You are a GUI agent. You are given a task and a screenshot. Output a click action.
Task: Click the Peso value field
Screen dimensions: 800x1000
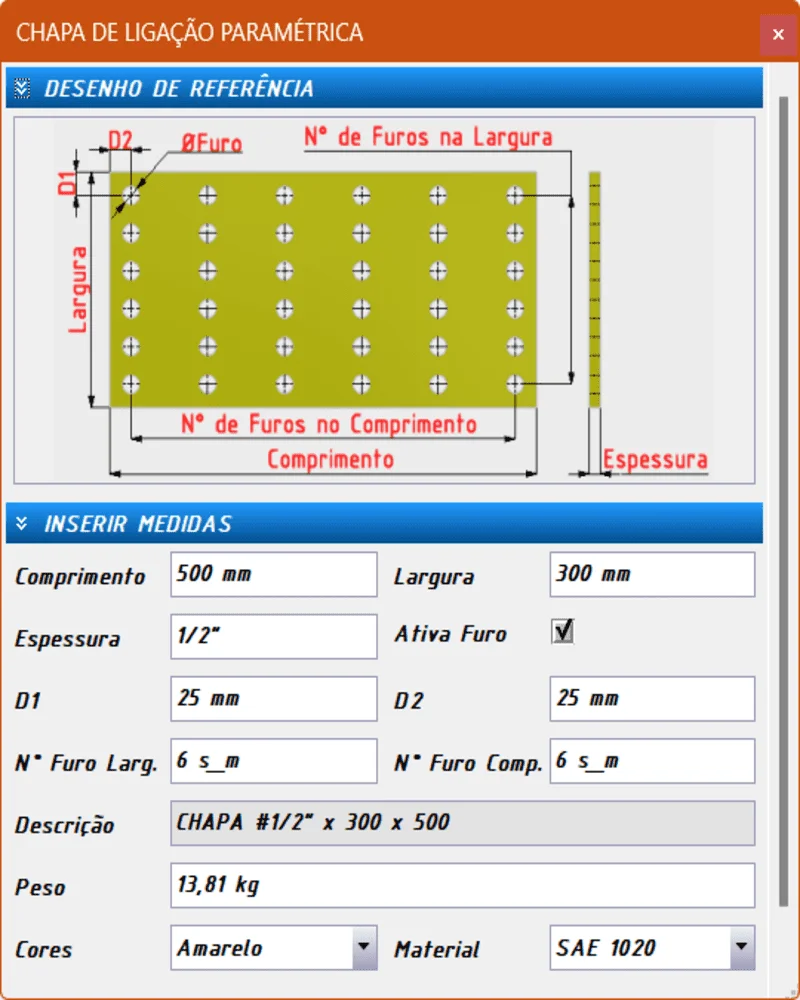[x=462, y=886]
